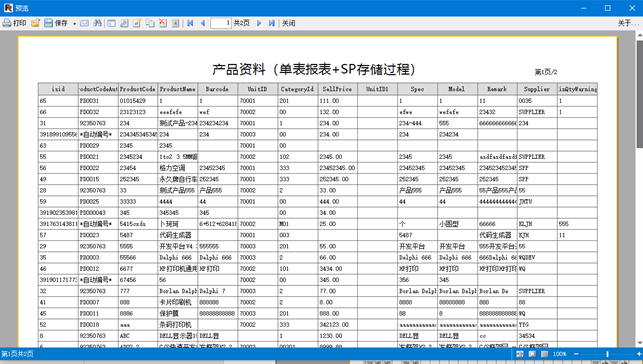This screenshot has height=364, width=643.
Task: Select the ixid column header
Action: [x=58, y=89]
